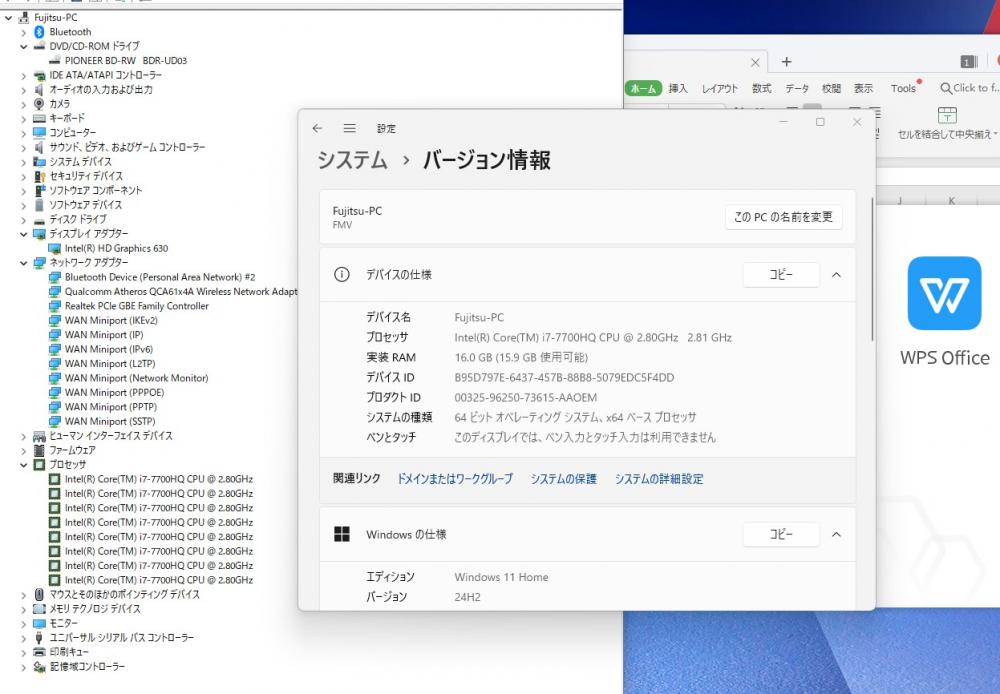Open a new tab in WPS
Image resolution: width=1000 pixels, height=694 pixels.
click(786, 62)
